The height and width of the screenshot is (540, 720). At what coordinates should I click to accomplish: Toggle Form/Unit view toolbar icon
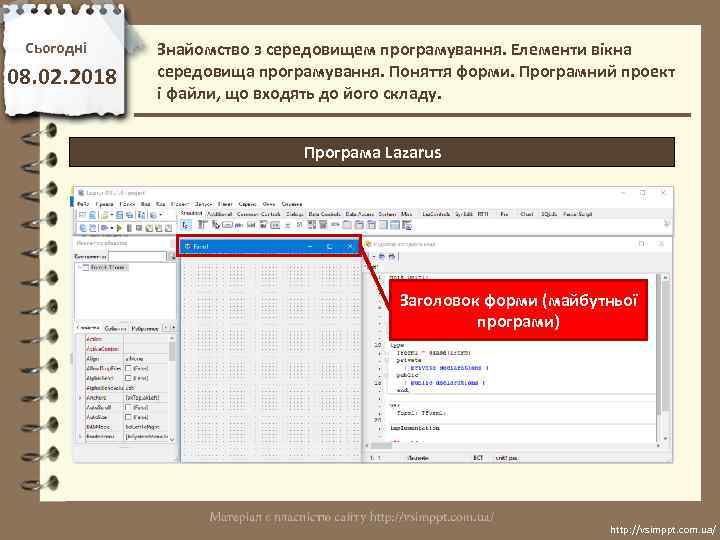click(141, 214)
